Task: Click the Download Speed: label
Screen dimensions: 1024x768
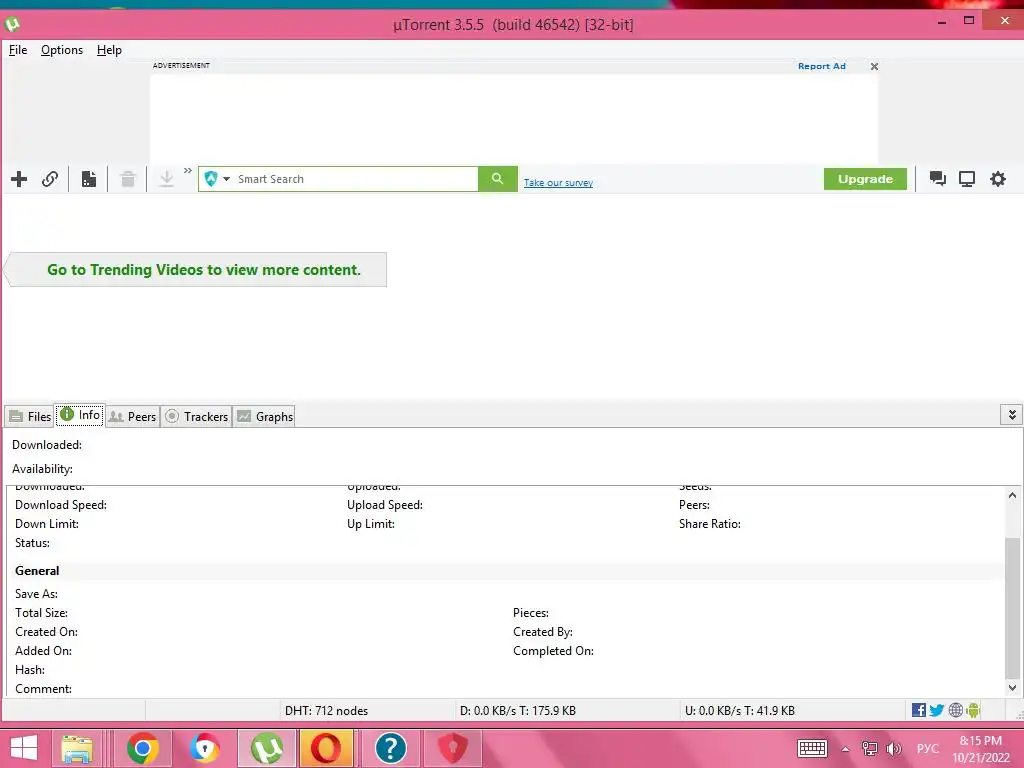Action: click(61, 505)
